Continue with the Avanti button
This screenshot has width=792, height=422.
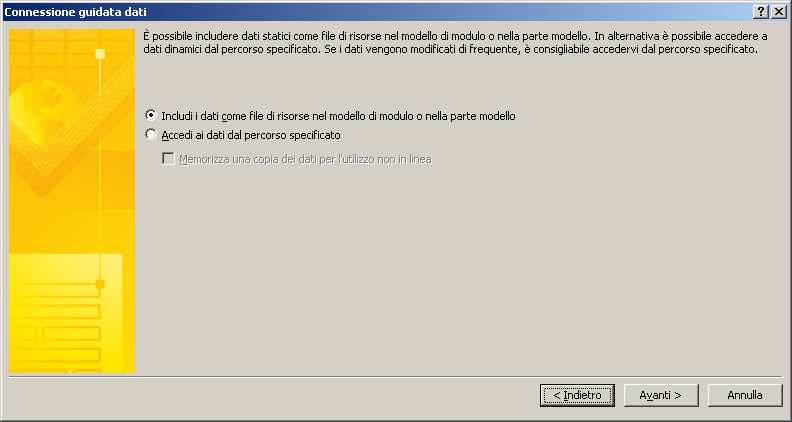661,395
